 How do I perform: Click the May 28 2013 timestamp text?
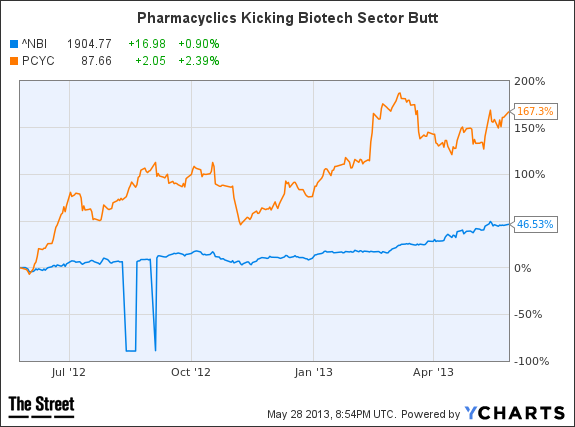pyautogui.click(x=332, y=415)
